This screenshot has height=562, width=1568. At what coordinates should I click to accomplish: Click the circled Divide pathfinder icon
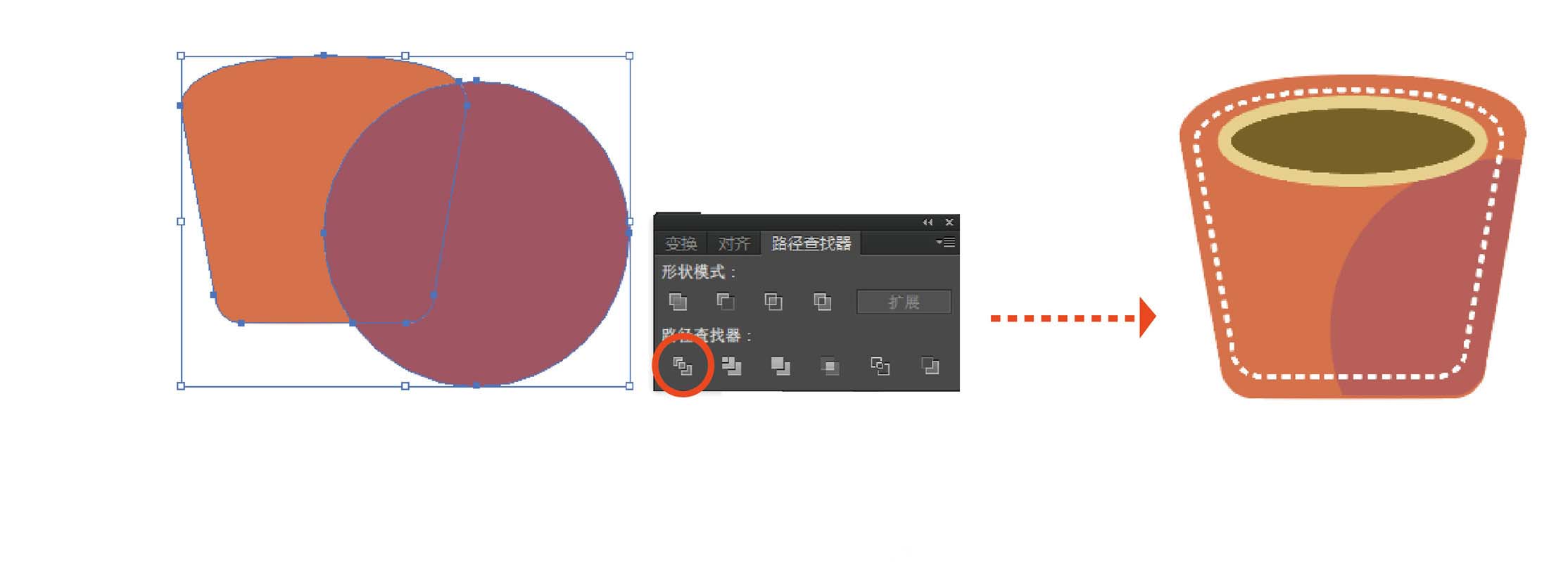683,366
